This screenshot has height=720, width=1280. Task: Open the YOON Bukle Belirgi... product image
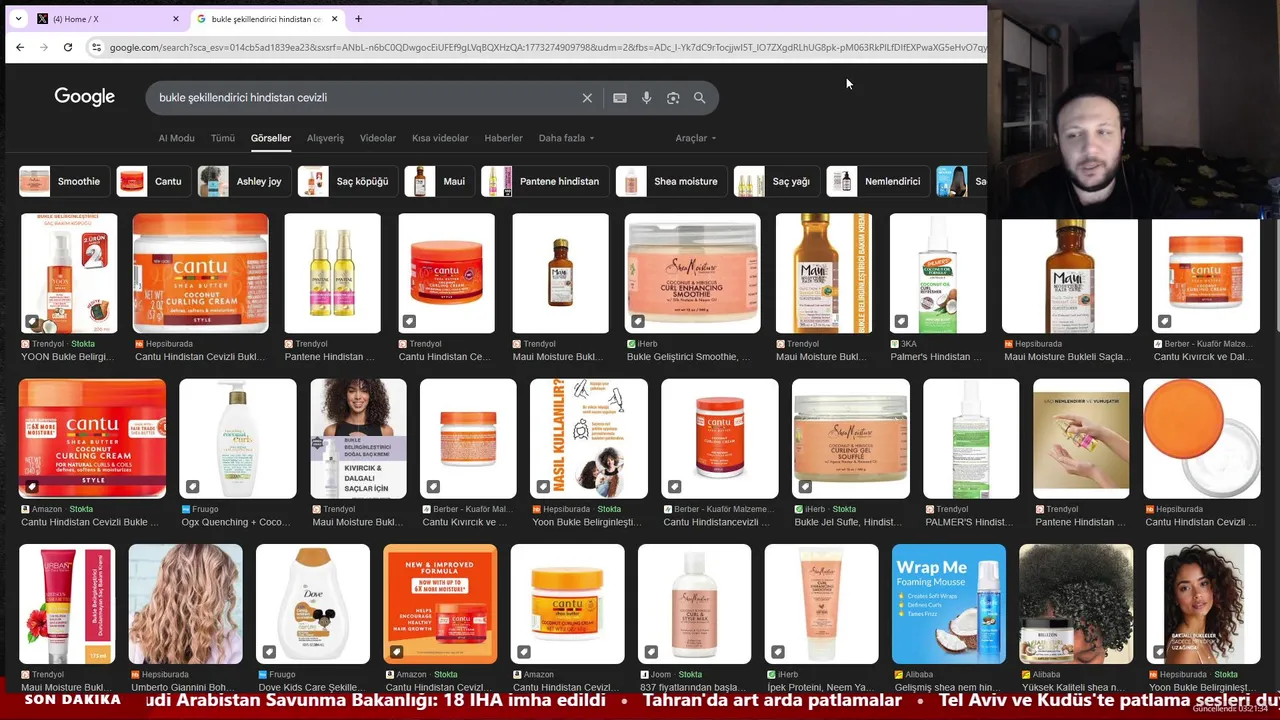click(69, 273)
